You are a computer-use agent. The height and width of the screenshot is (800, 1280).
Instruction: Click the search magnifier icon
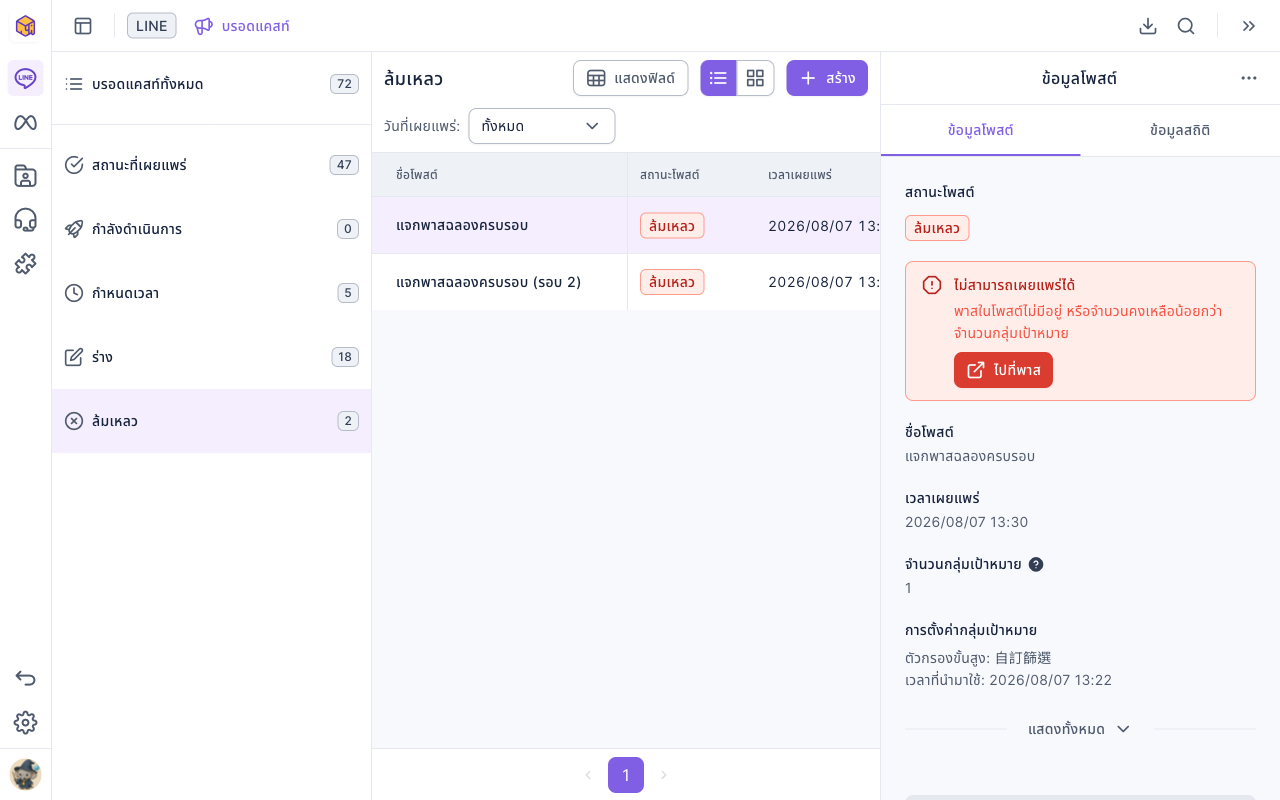pos(1186,26)
